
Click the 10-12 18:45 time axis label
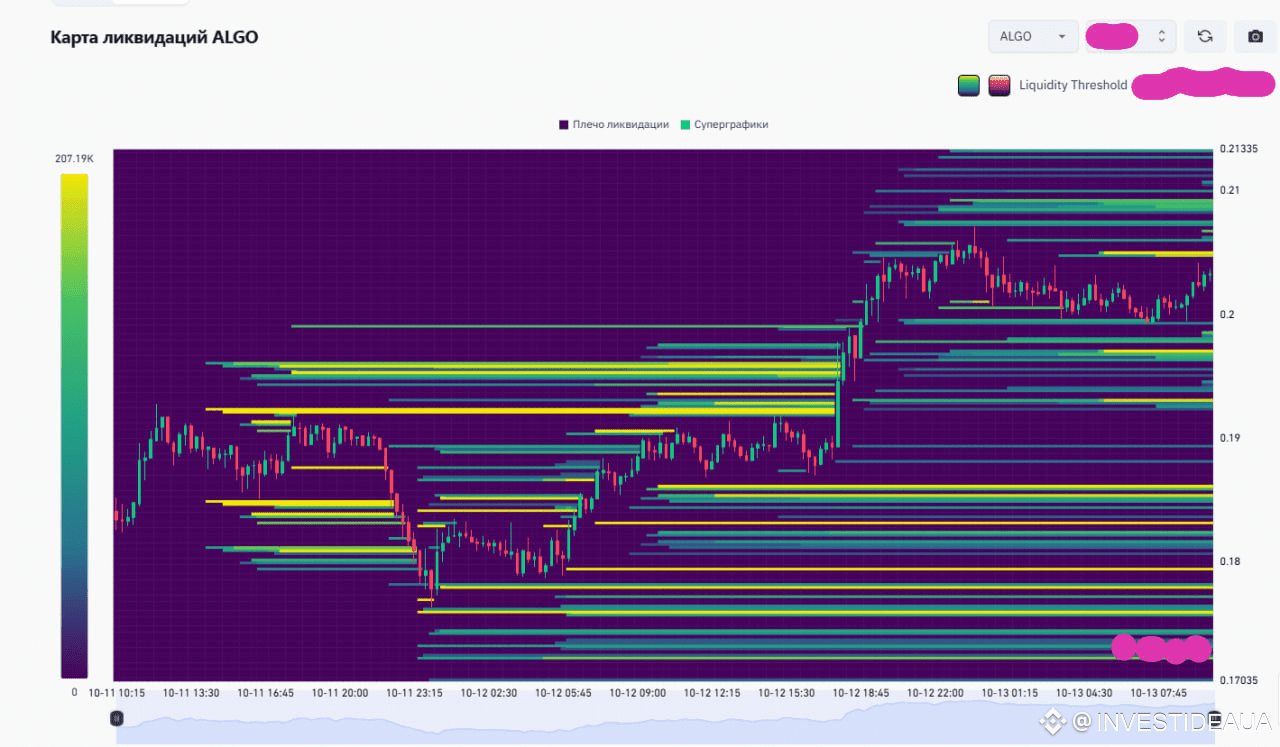click(861, 693)
